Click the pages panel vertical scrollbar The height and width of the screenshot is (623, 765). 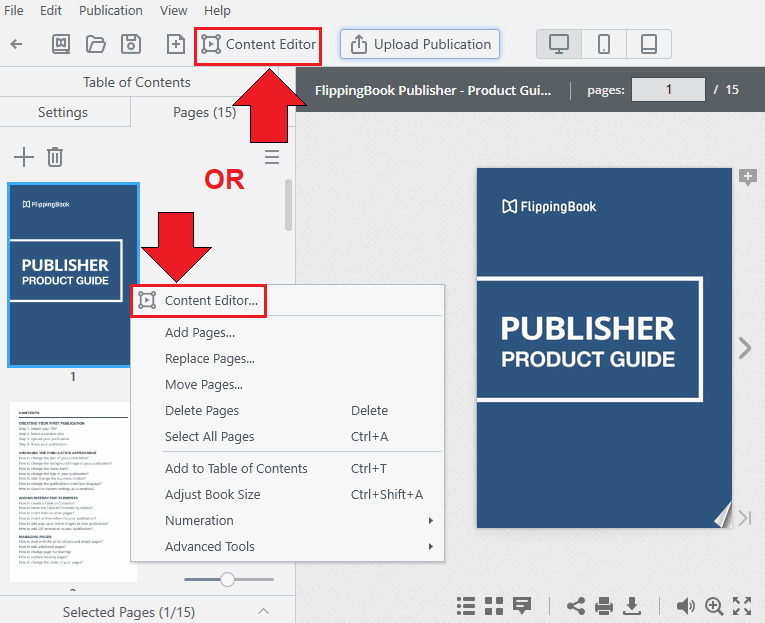tap(288, 205)
